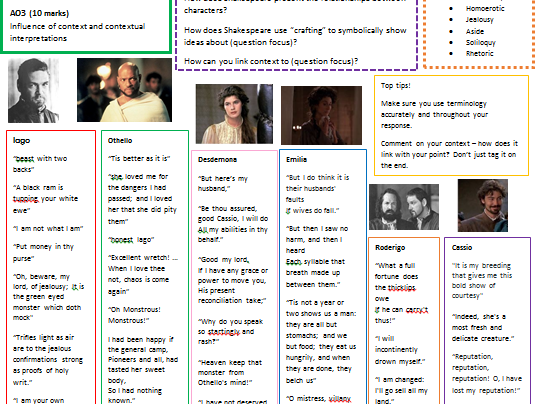Click the quote 'I am not what I am'
This screenshot has width=538, height=404.
coord(48,229)
